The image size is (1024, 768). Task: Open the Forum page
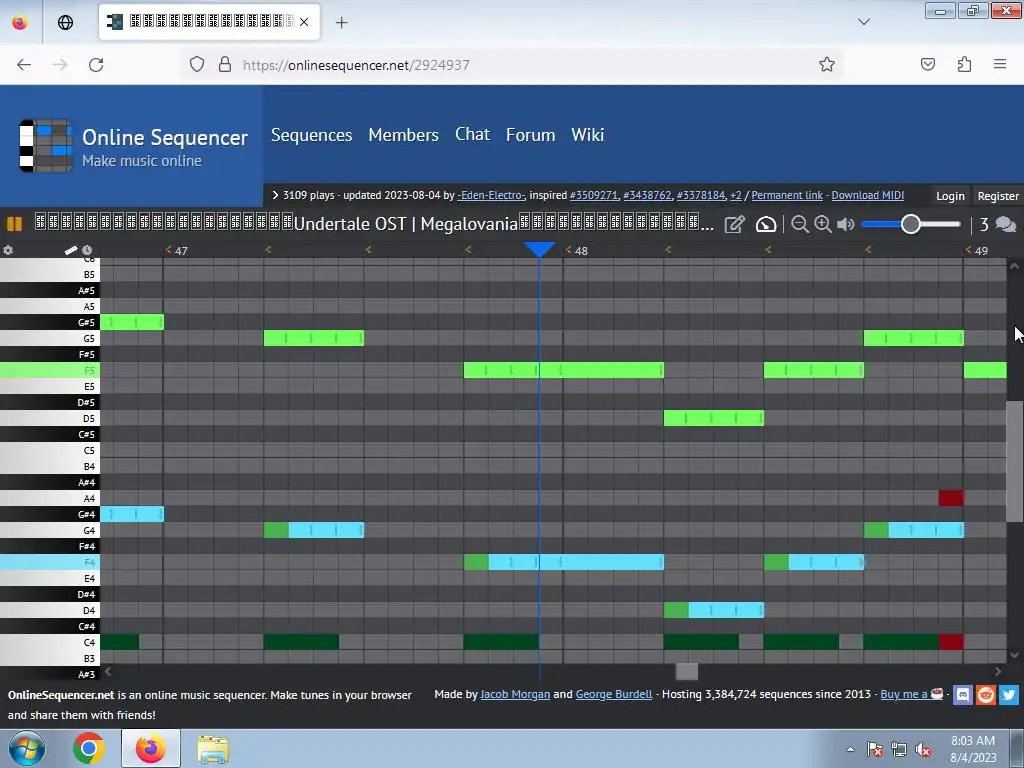pyautogui.click(x=530, y=135)
